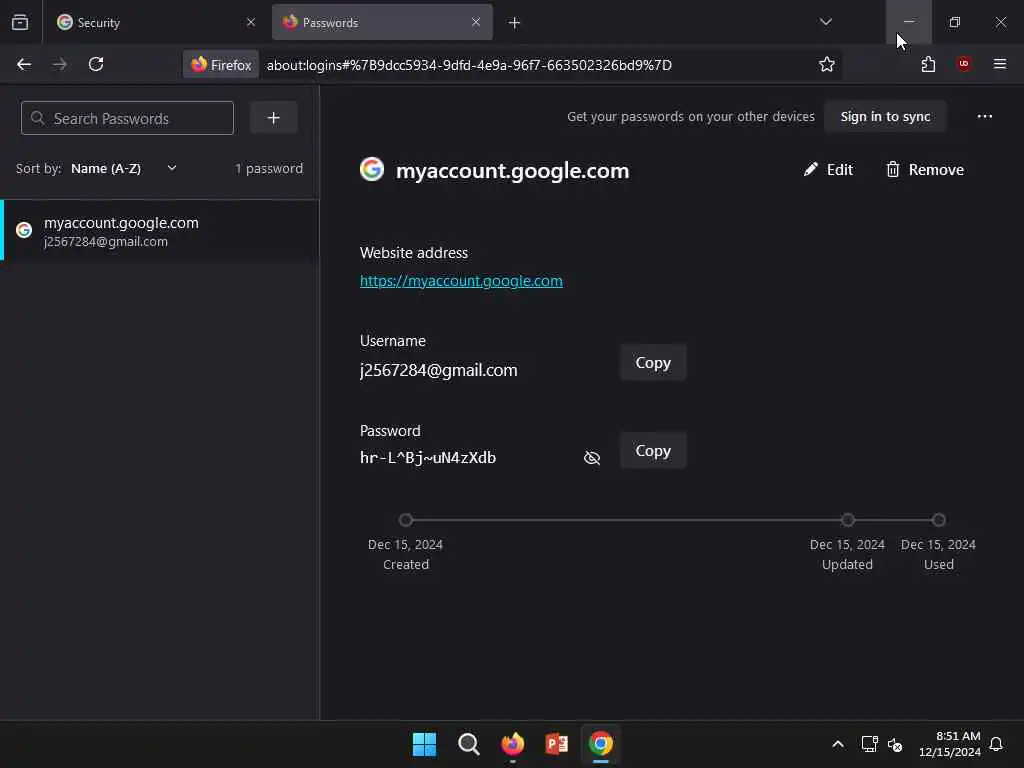This screenshot has width=1024, height=768.
Task: Close the Passwords tab
Action: (476, 22)
